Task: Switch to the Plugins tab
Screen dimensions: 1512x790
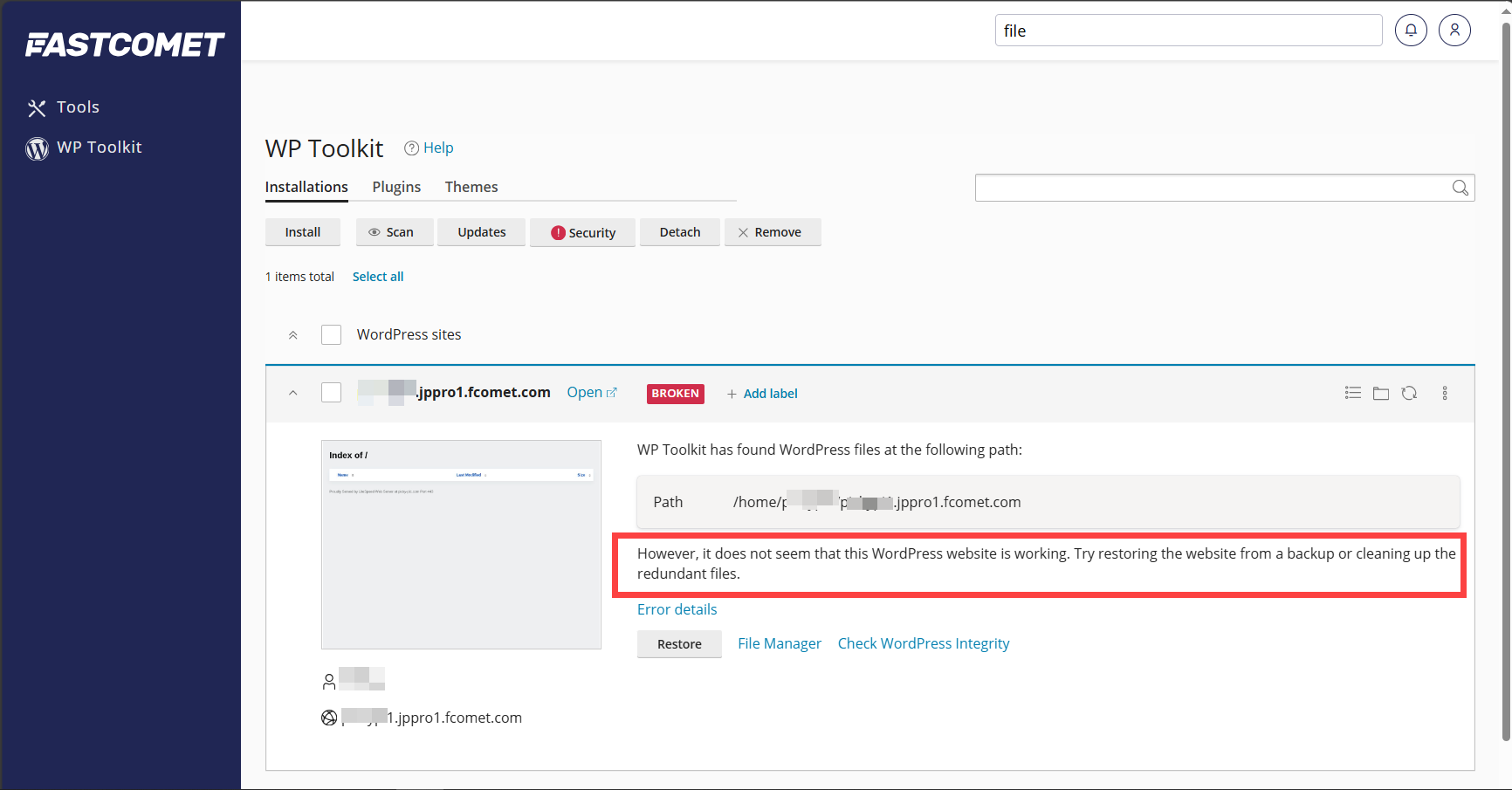Action: pos(396,187)
